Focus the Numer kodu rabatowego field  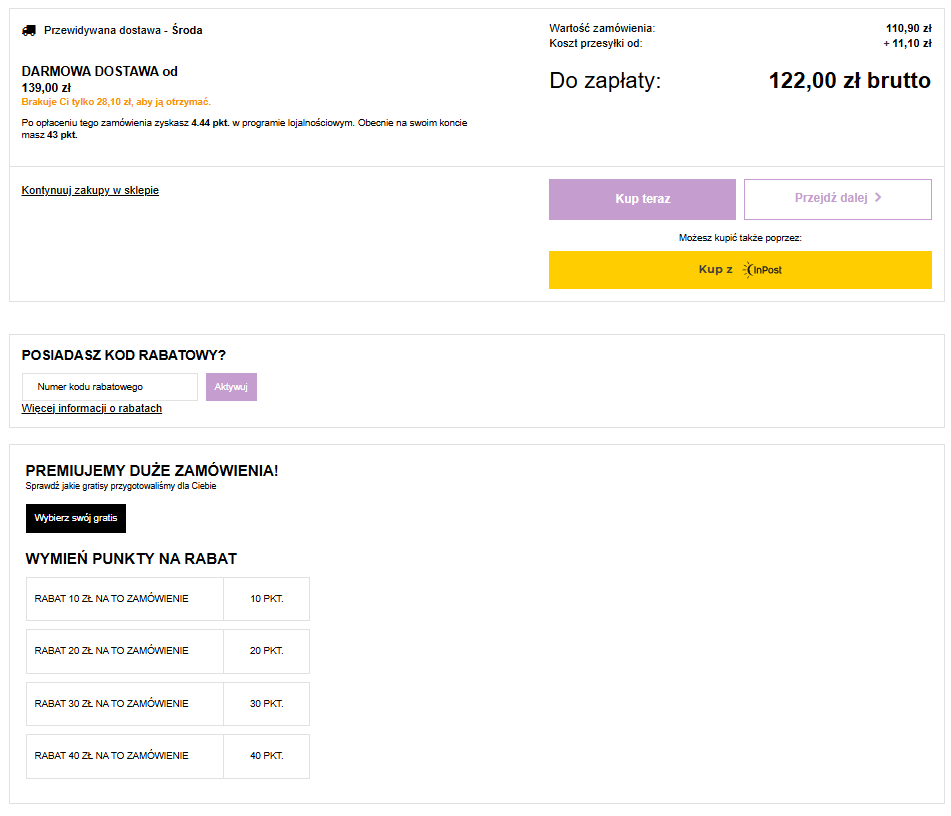(110, 387)
